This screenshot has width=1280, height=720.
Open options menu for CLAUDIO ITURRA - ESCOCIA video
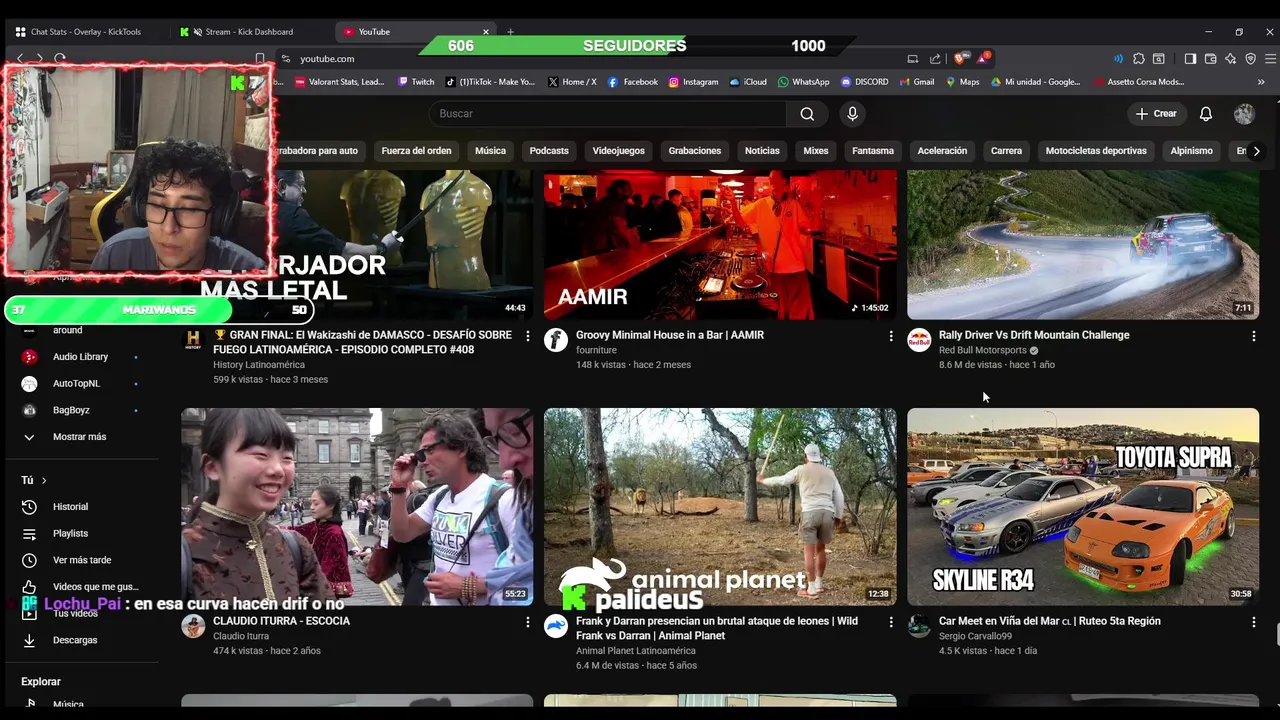(528, 622)
